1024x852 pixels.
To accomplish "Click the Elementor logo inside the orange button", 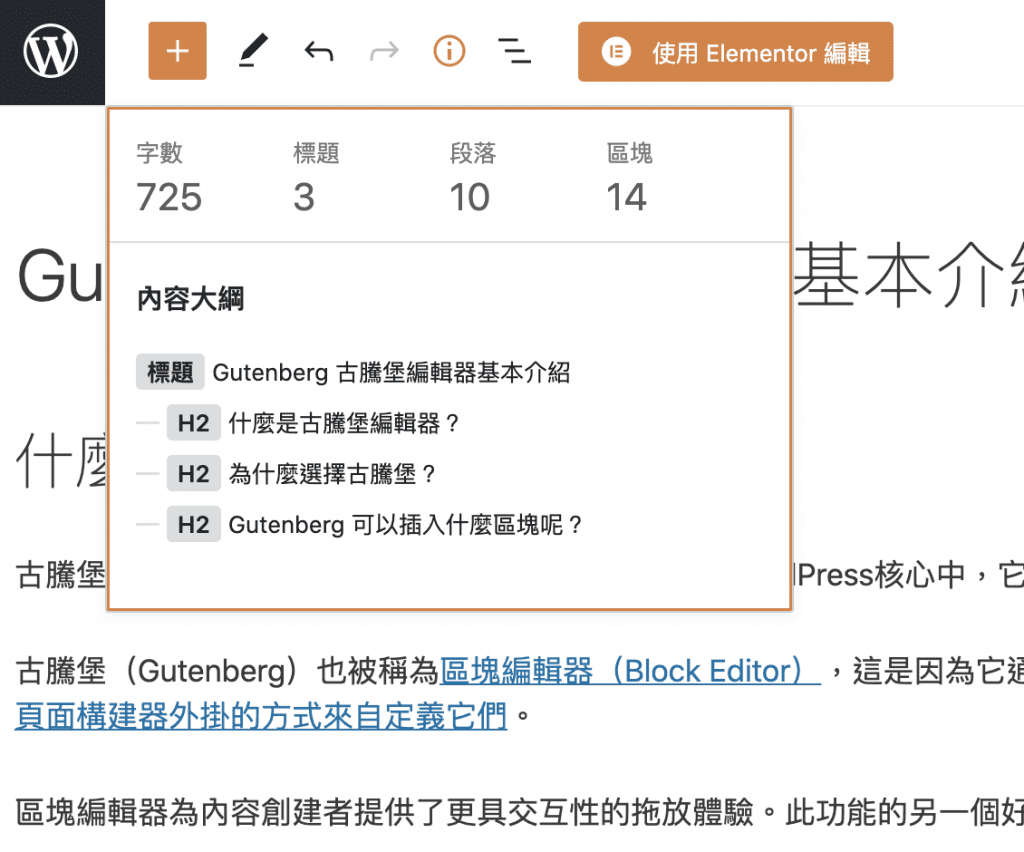I will click(616, 52).
